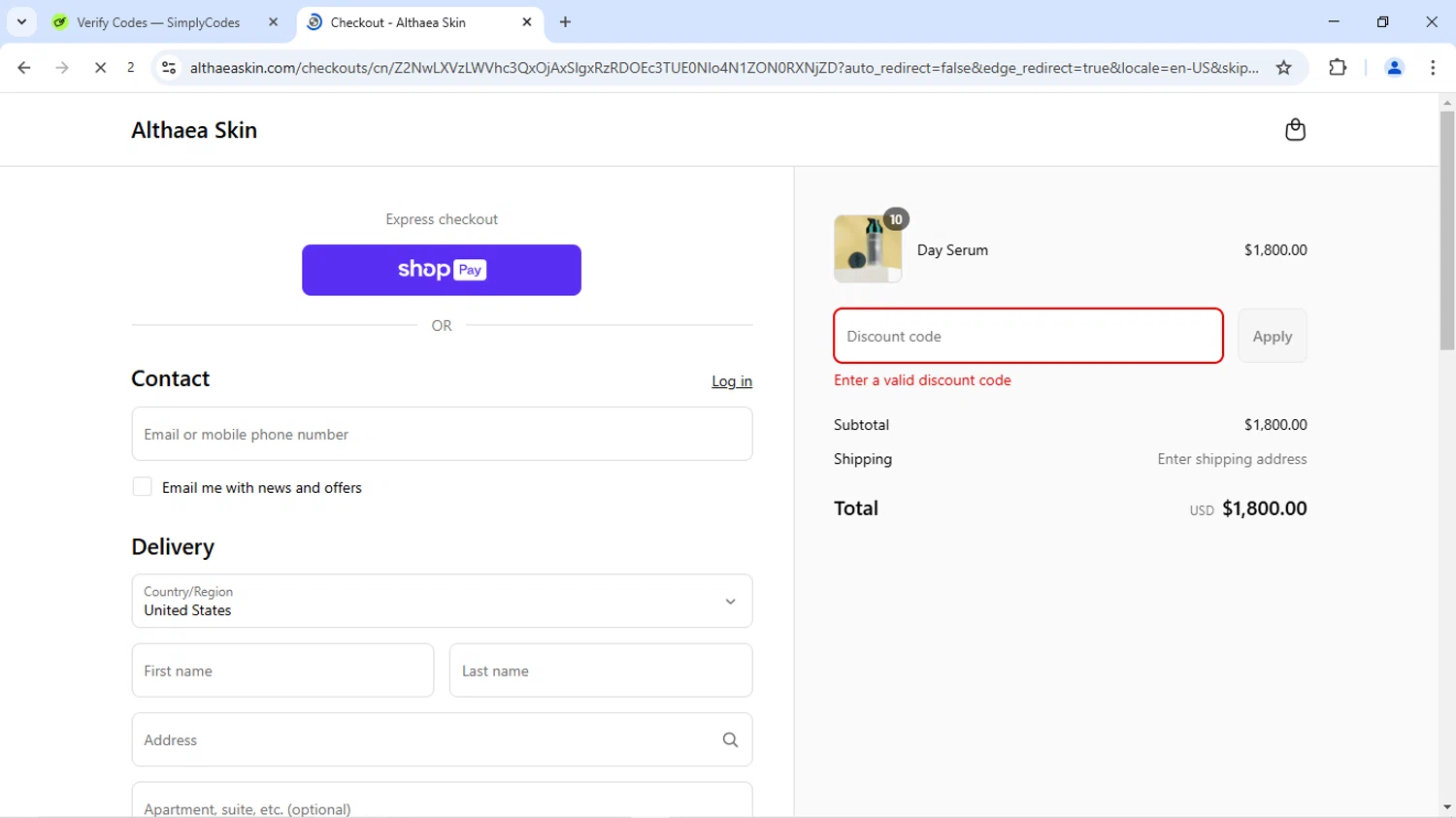The image size is (1456, 818).
Task: Open the browser extensions puzzle icon
Action: point(1338,68)
